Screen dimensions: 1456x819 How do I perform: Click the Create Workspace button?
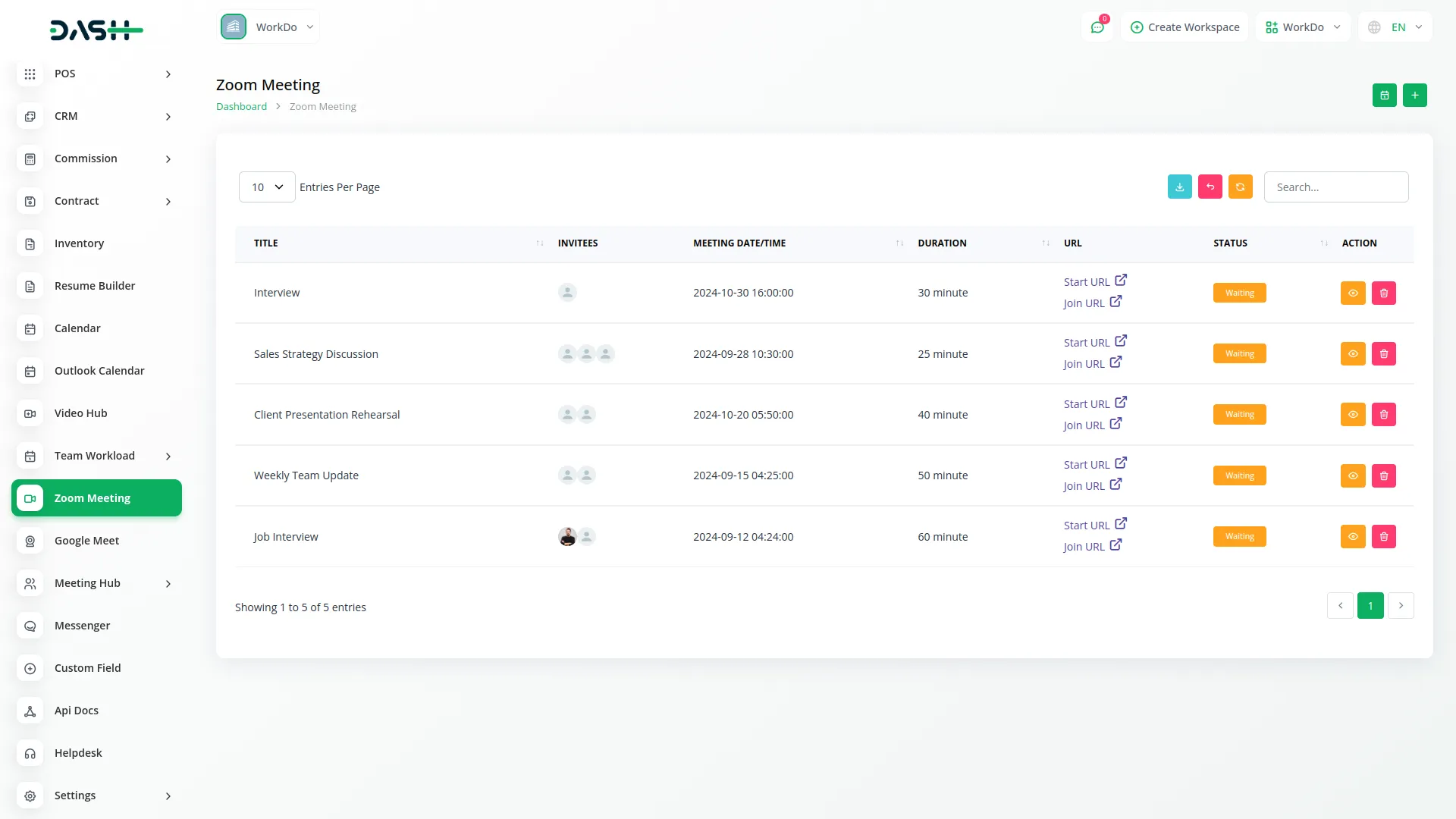tap(1185, 27)
